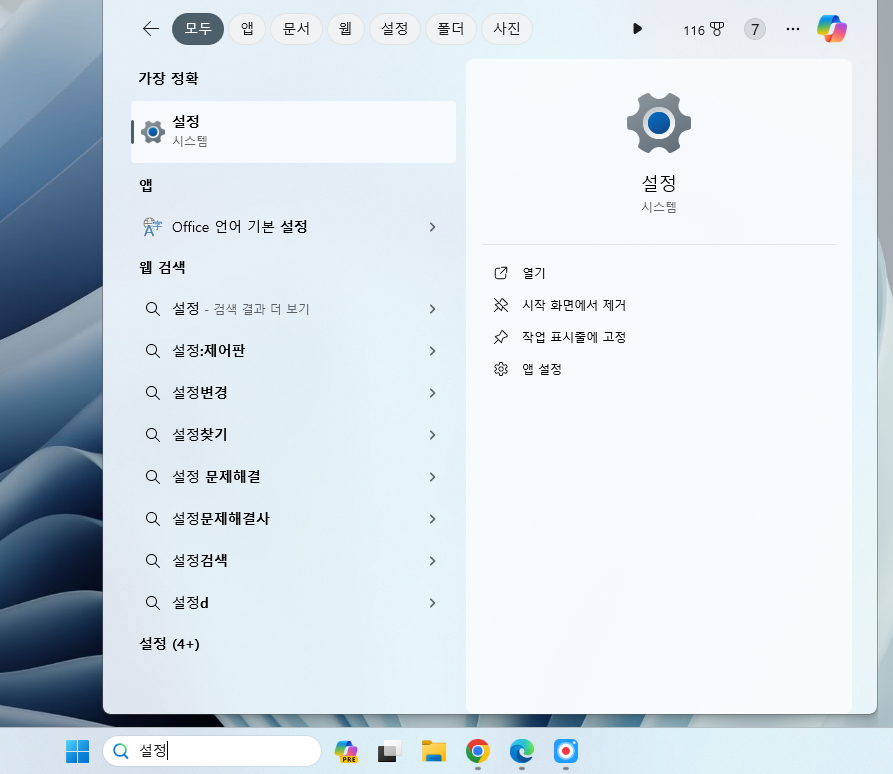Open the screen recorder app in the taskbar
The width and height of the screenshot is (893, 774).
[x=566, y=751]
